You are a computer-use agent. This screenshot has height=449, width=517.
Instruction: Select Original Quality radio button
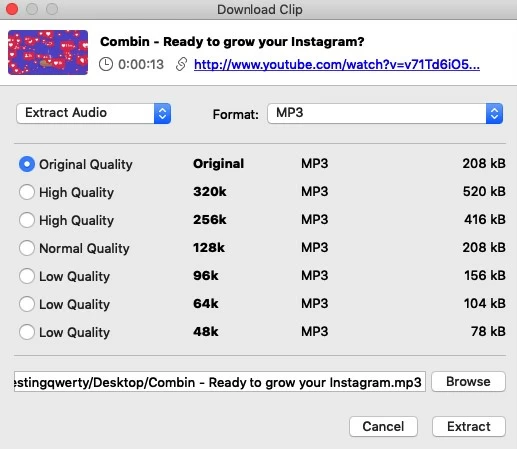[x=27, y=164]
